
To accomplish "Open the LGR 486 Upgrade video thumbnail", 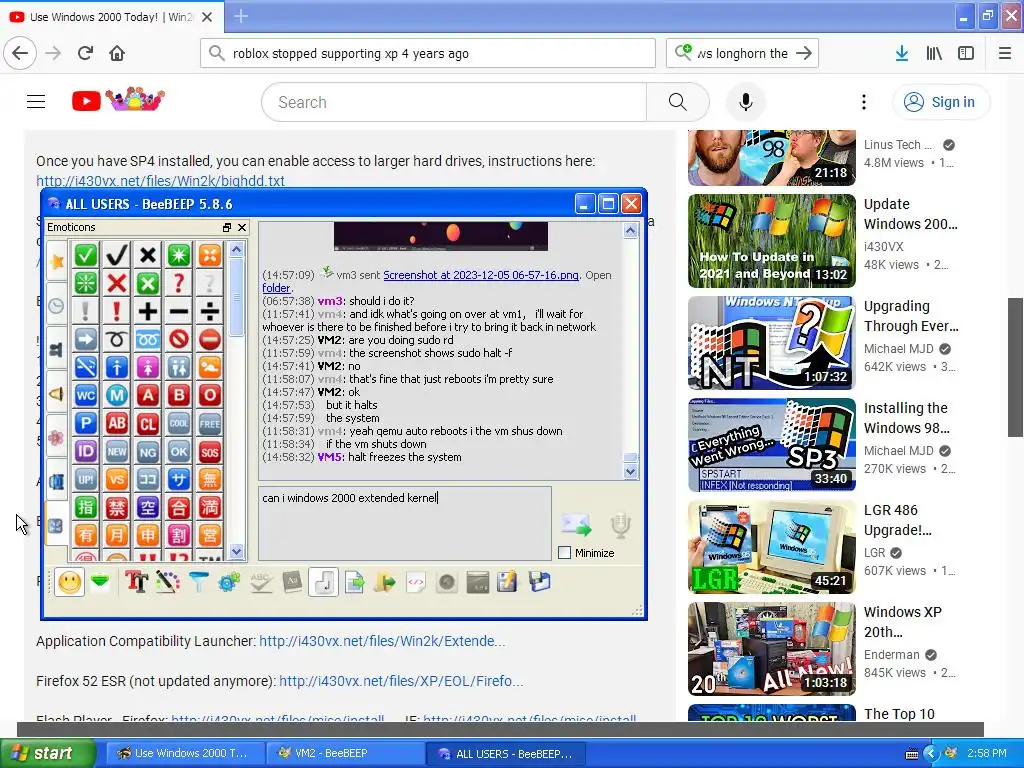I will pos(771,547).
